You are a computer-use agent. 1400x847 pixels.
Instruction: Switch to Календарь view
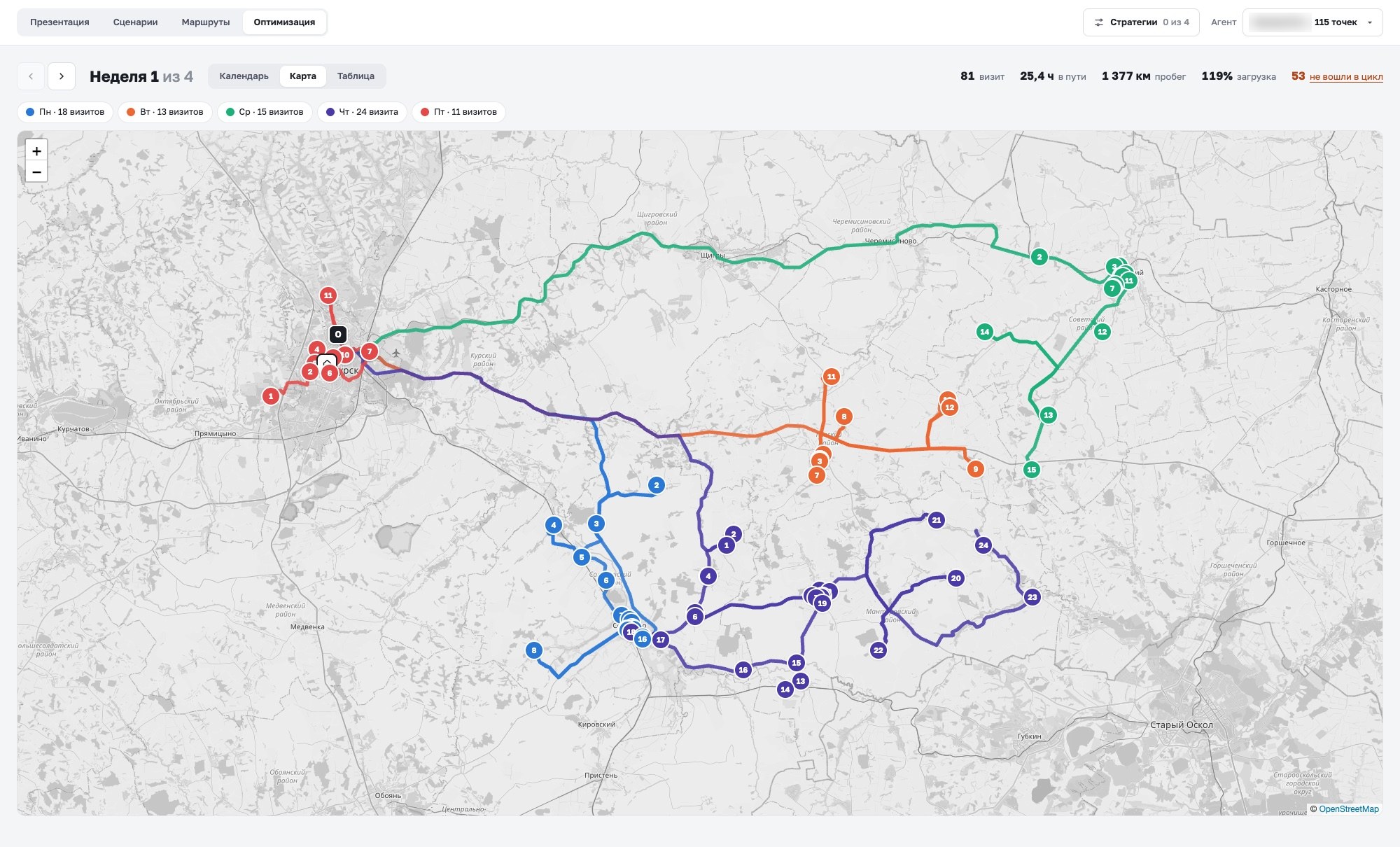244,76
